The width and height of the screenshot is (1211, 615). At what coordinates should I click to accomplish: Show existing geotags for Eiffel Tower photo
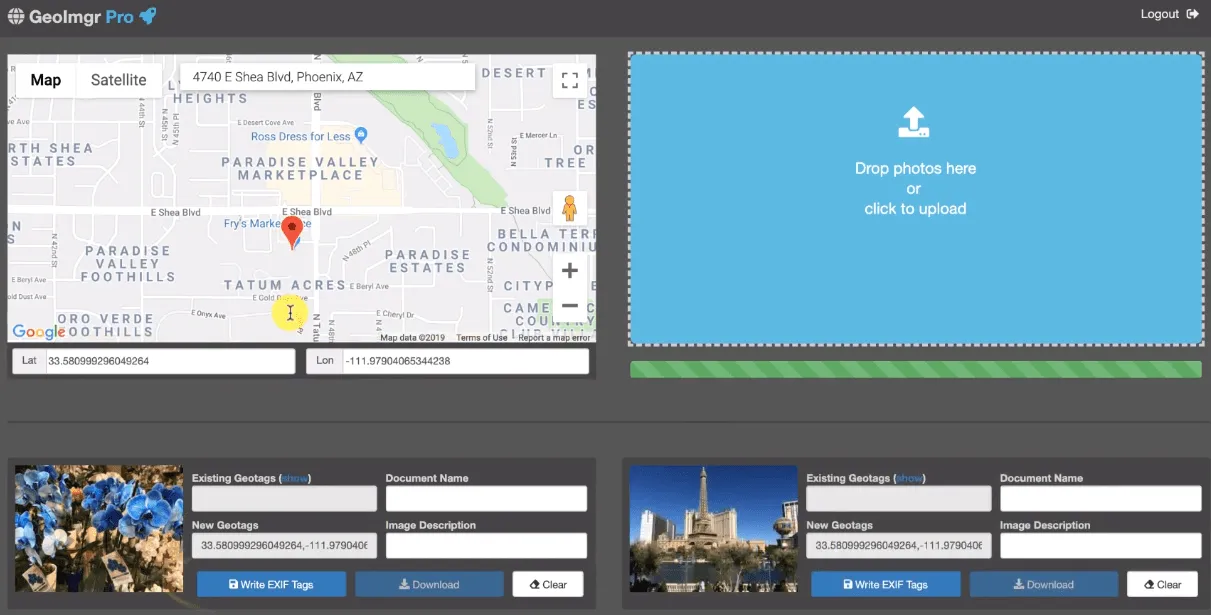[x=909, y=479]
